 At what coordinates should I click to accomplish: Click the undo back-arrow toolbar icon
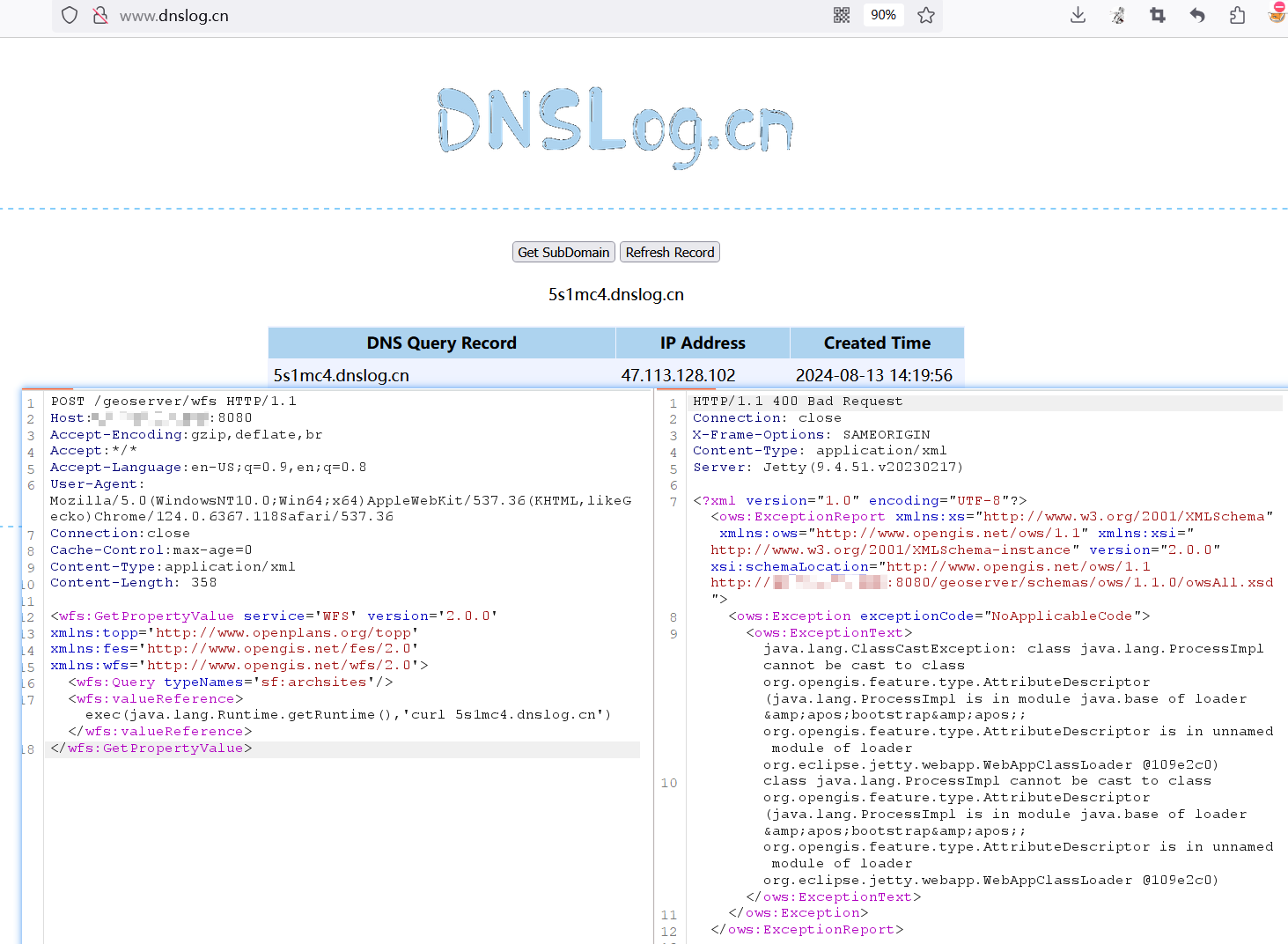point(1197,15)
